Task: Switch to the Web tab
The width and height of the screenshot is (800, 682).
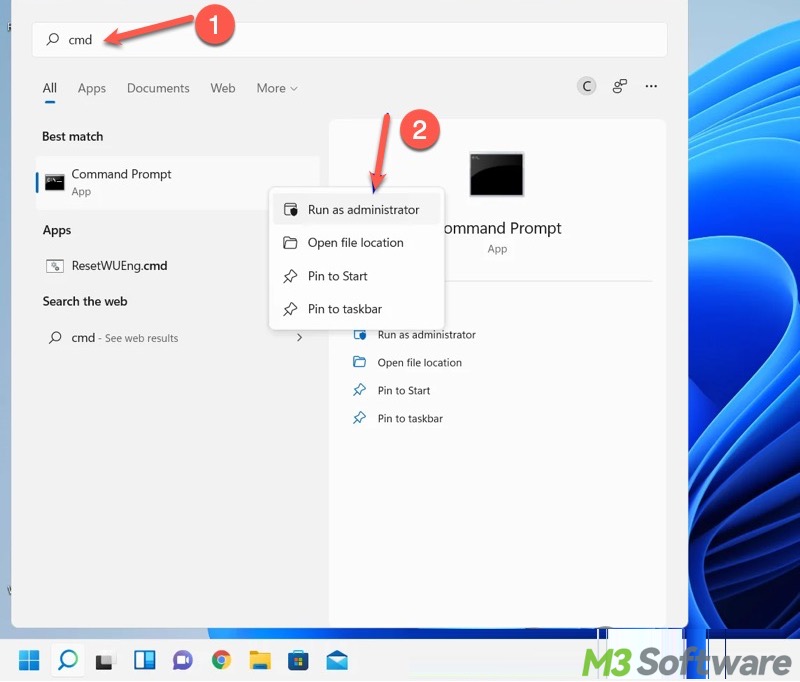Action: (x=223, y=88)
